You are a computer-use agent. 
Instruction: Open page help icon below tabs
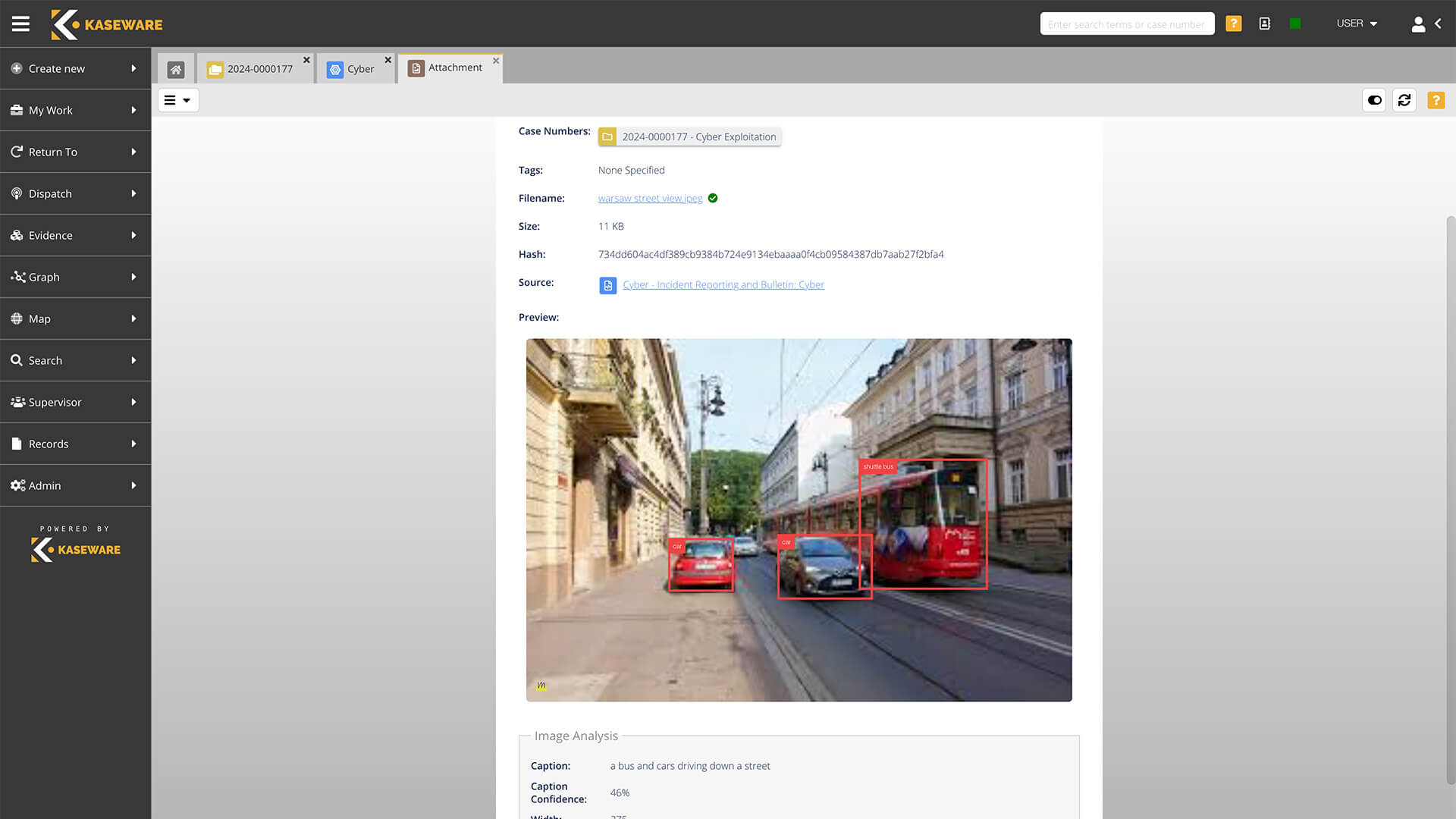(x=1436, y=100)
